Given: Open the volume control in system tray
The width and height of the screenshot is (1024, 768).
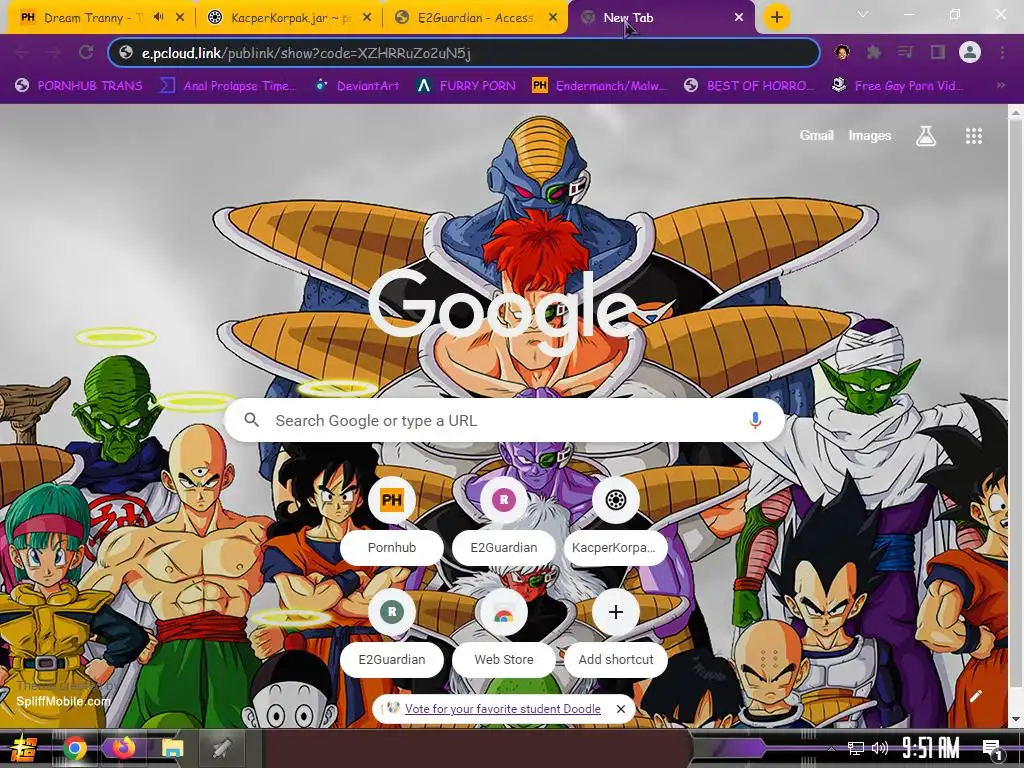Looking at the screenshot, I should tap(880, 748).
